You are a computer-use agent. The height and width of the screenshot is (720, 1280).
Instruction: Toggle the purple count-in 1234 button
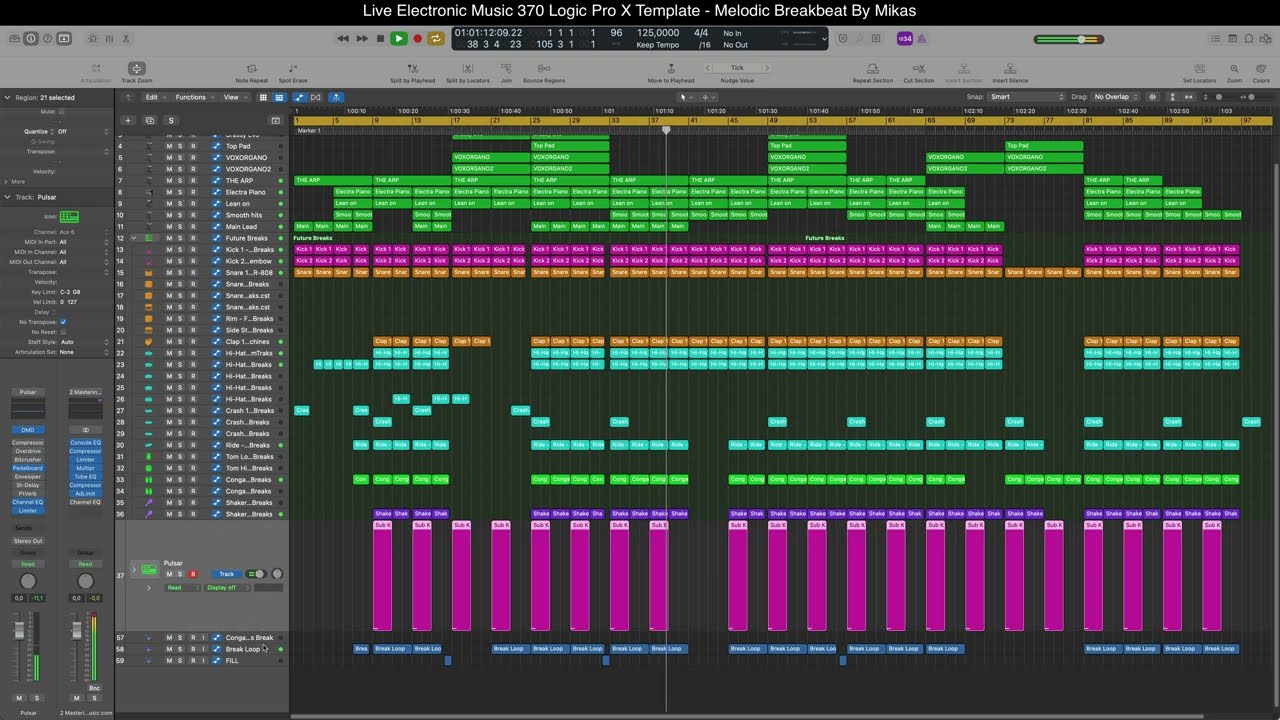pos(904,38)
